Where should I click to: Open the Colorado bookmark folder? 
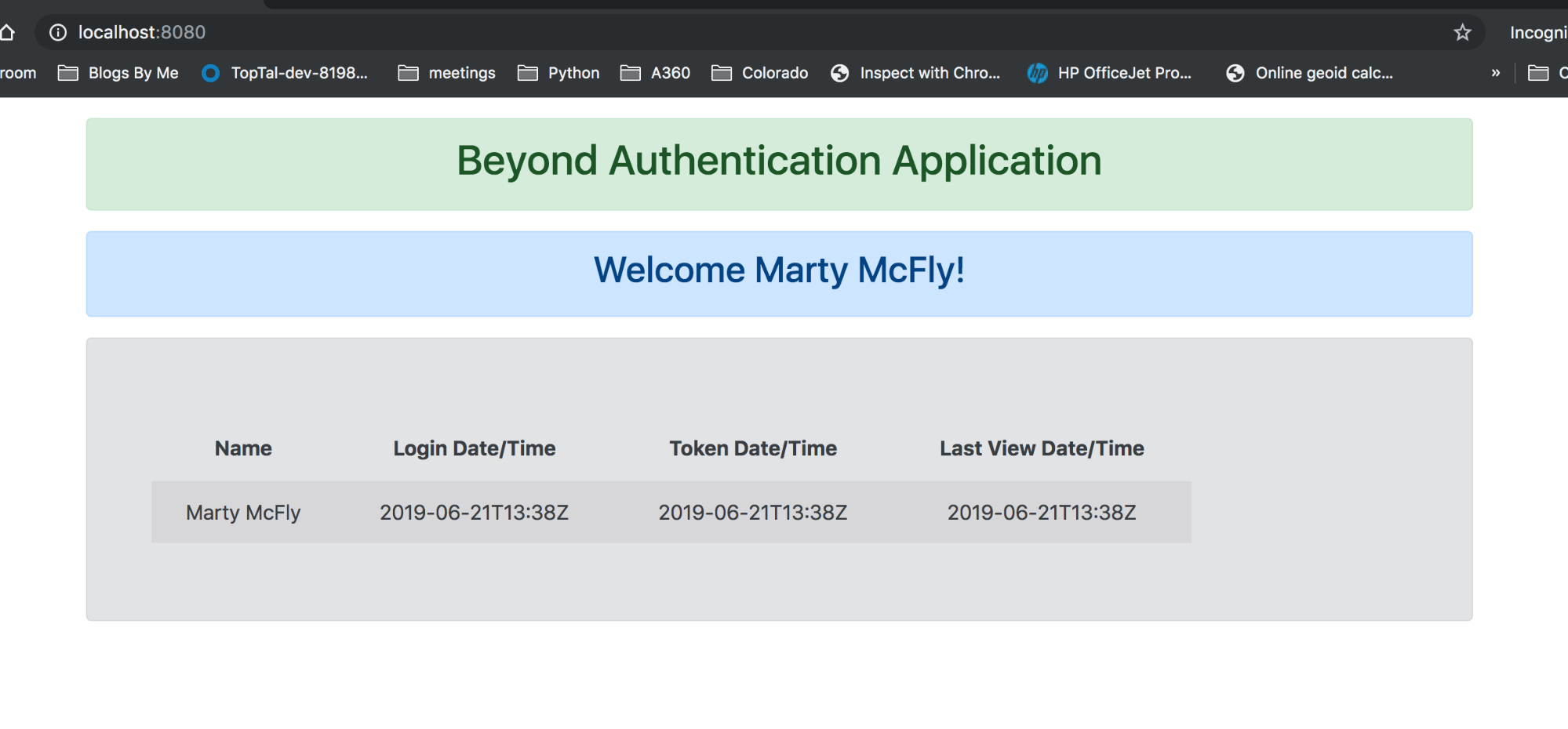tap(760, 73)
